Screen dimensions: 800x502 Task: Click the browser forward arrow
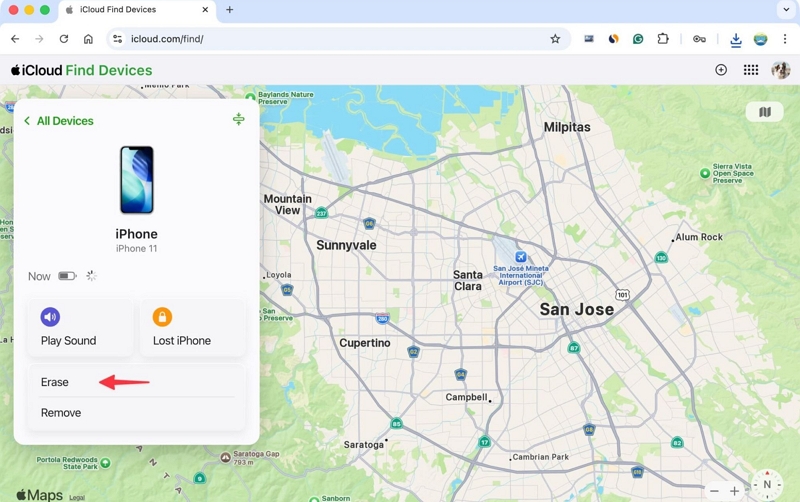click(39, 39)
